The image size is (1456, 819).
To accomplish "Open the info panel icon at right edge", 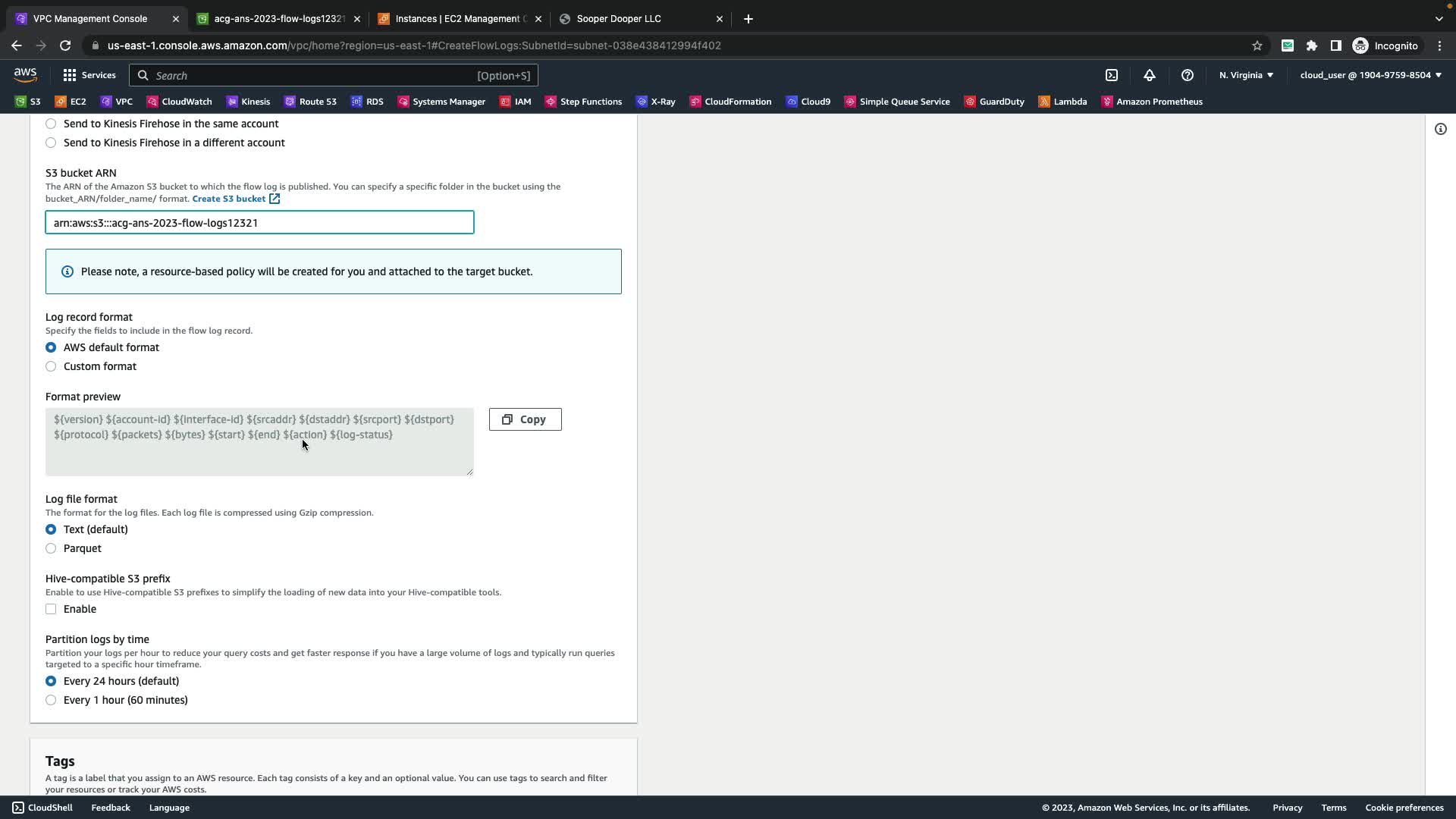I will pyautogui.click(x=1441, y=129).
